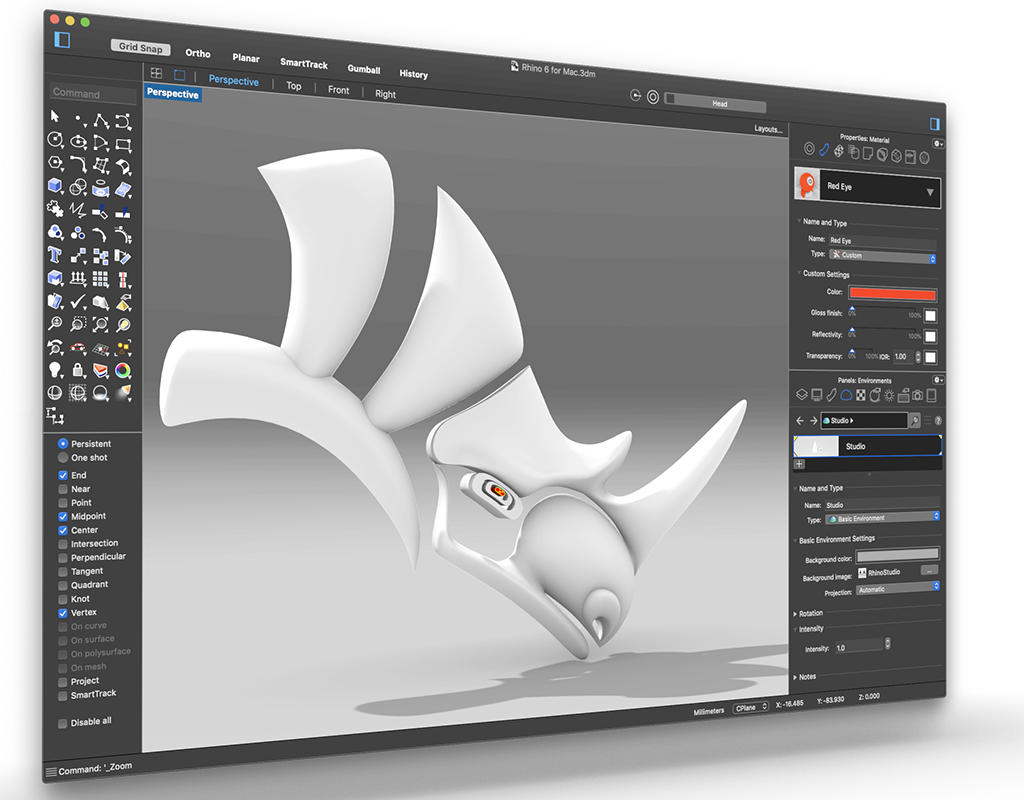Screen dimensions: 1024x800
Task: Open the CPlane dropdown in status bar
Action: pos(750,708)
